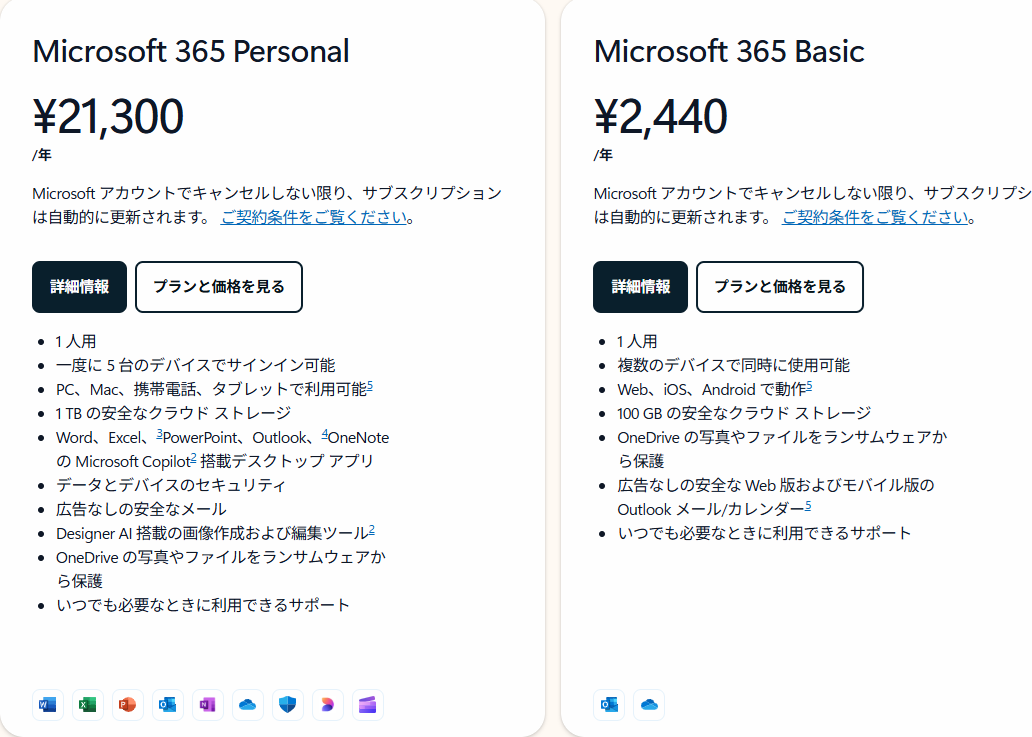Click the Word icon in Personal plan
This screenshot has height=737, width=1032.
[47, 705]
